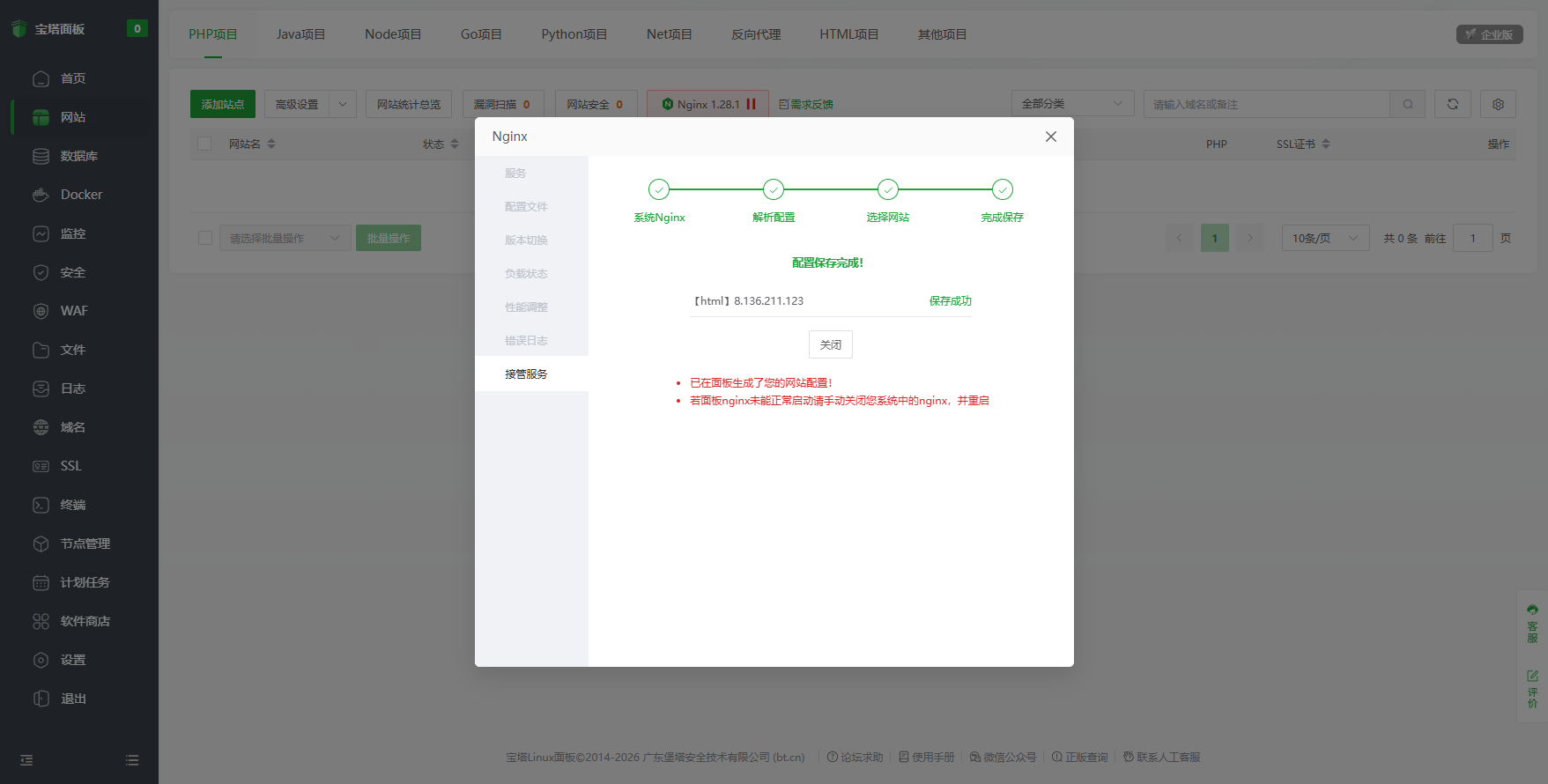
Task: Open the 文件 folder icon in the sidebar
Action: [41, 350]
